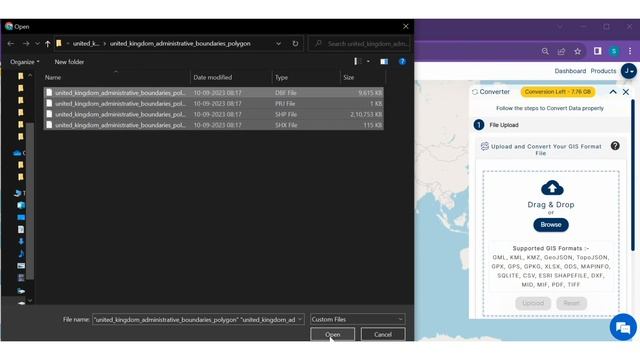
Task: Click the cloud upload icon
Action: pos(552,188)
